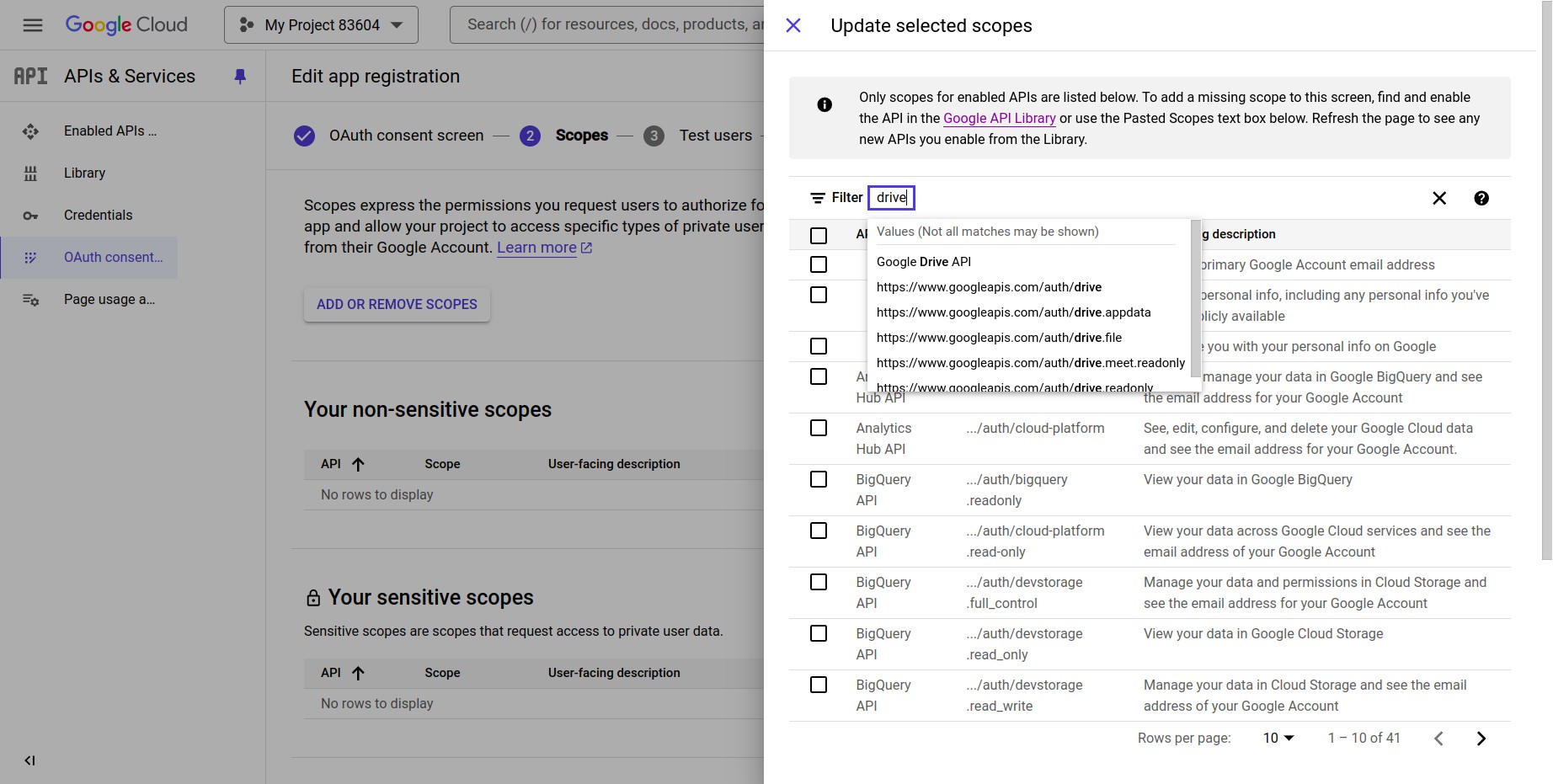Image resolution: width=1553 pixels, height=784 pixels.
Task: Open the help icon next to the filter
Action: pyautogui.click(x=1481, y=198)
